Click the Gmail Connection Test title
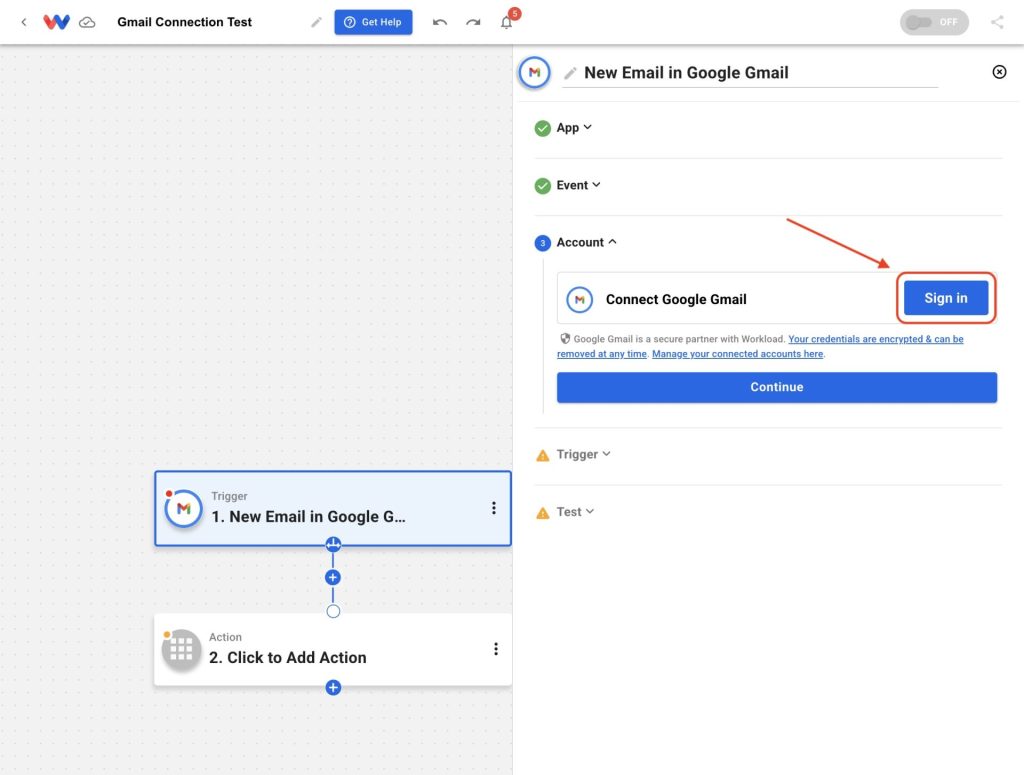This screenshot has height=775, width=1024. click(184, 22)
